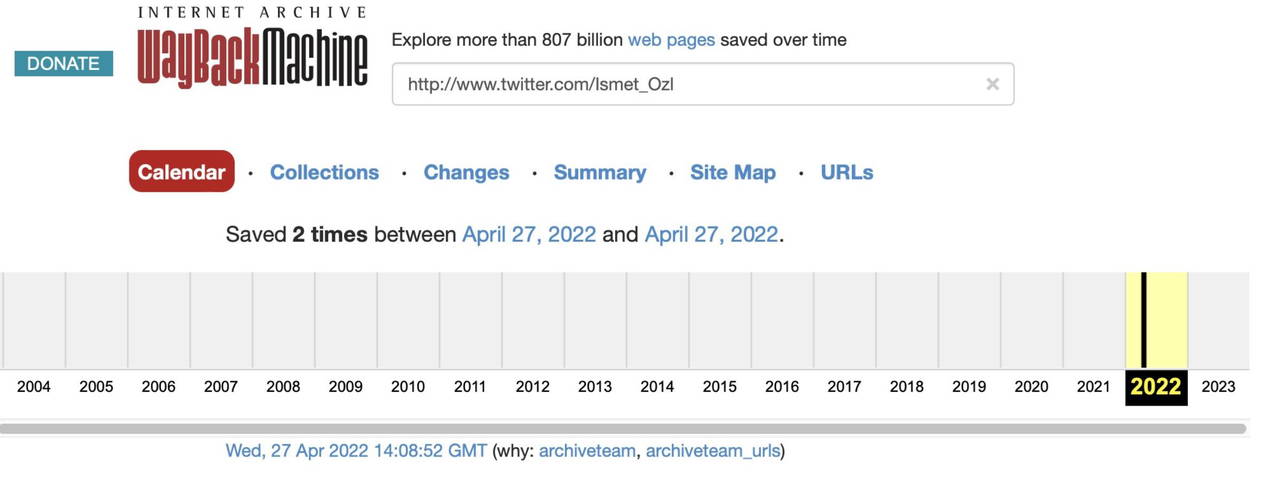The height and width of the screenshot is (481, 1280).
Task: Switch to the Collections tab
Action: coord(324,172)
